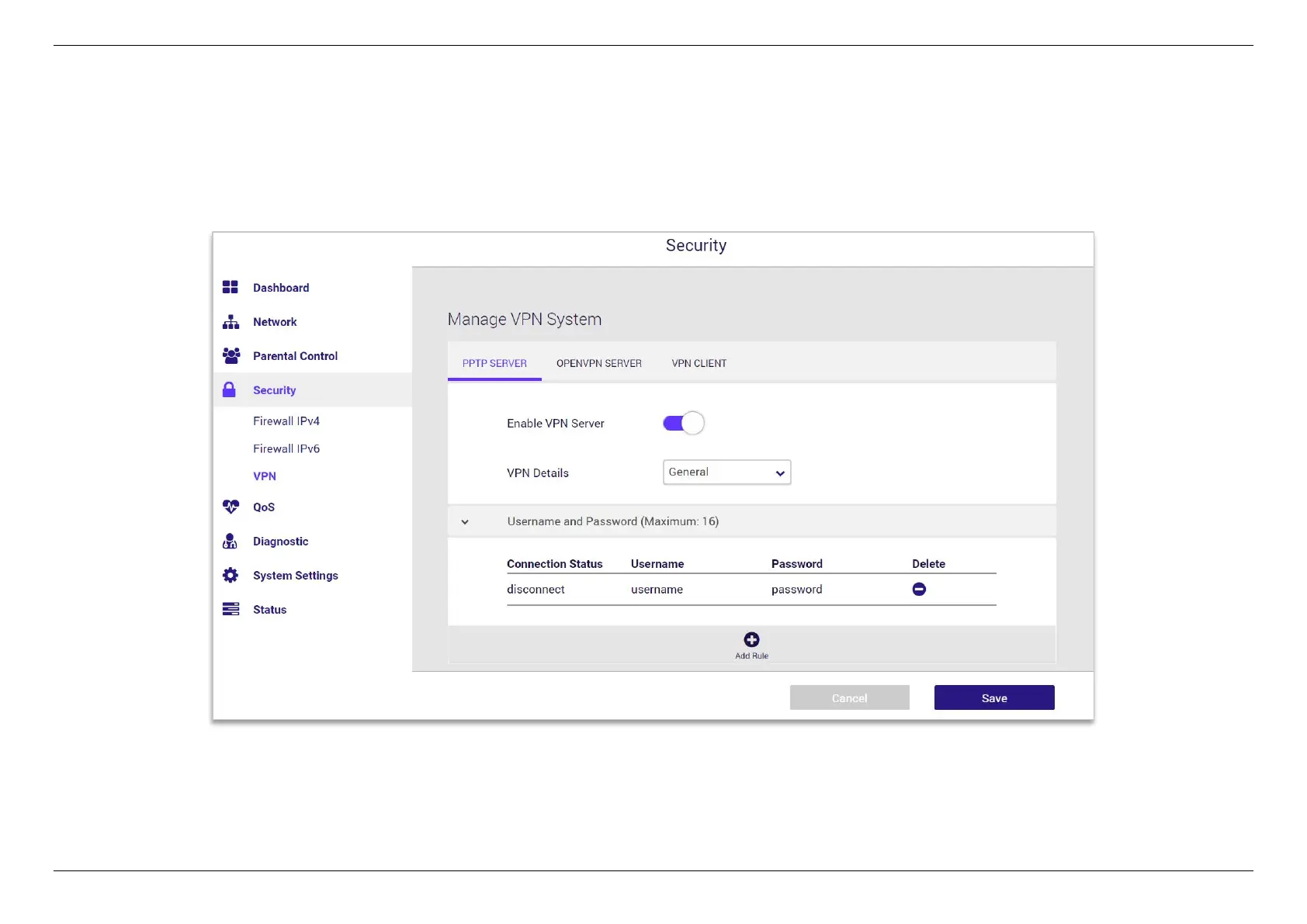This screenshot has width=1307, height=924.
Task: Switch to the OPENVPN SERVER tab
Action: coord(599,363)
